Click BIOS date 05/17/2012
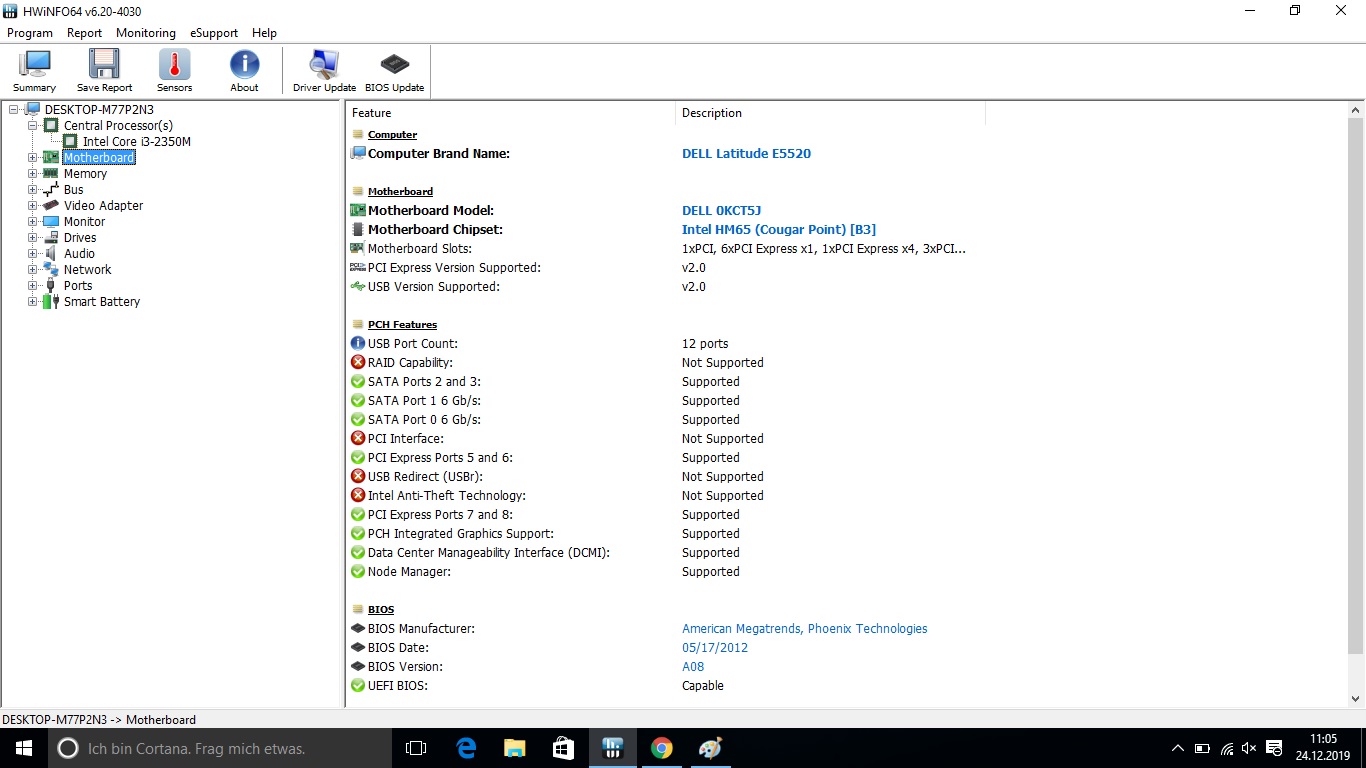The image size is (1366, 768). pos(715,648)
